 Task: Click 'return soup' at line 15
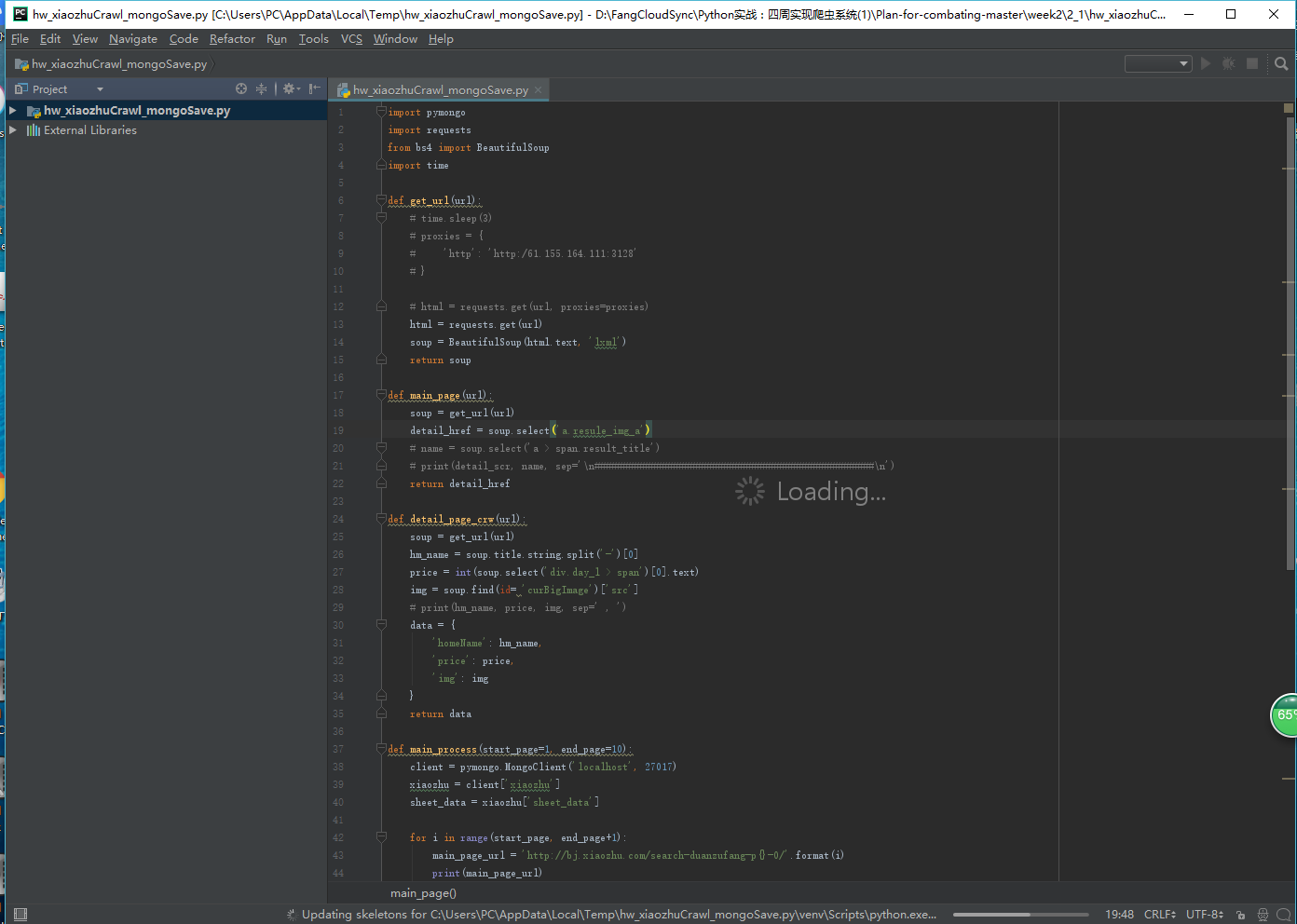[441, 360]
